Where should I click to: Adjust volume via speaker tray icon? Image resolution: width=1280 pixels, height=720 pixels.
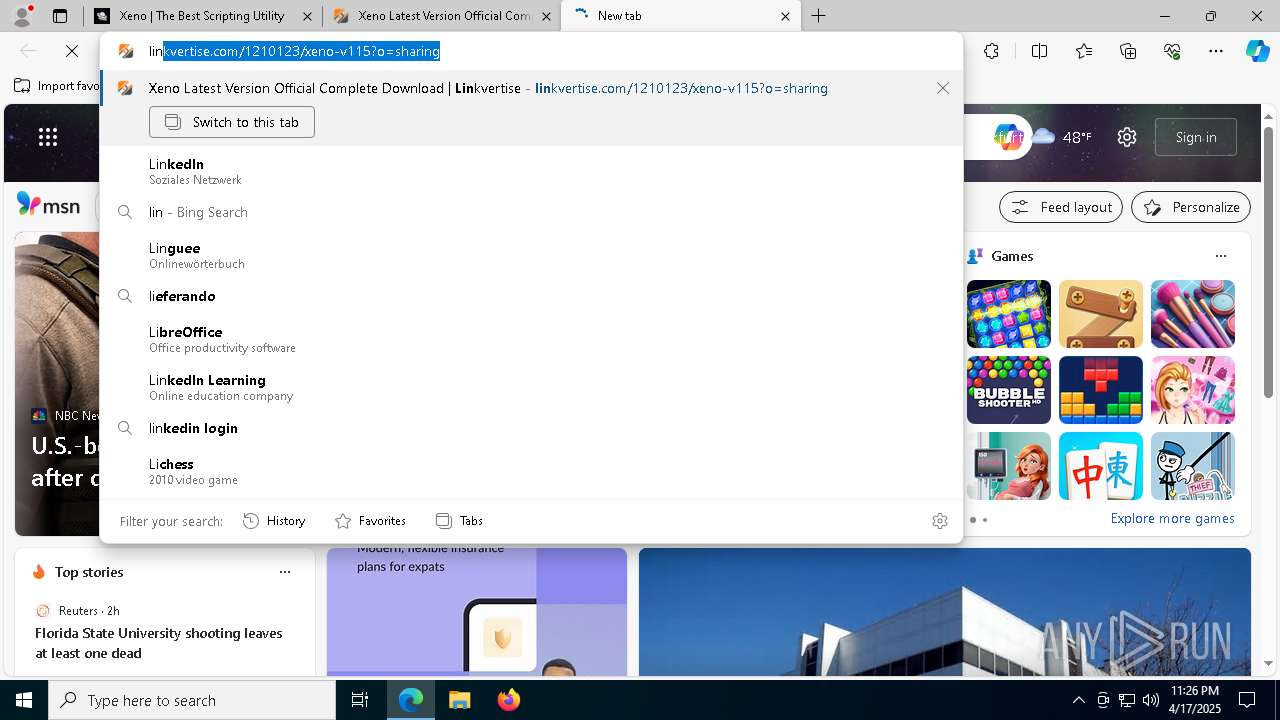(x=1151, y=700)
